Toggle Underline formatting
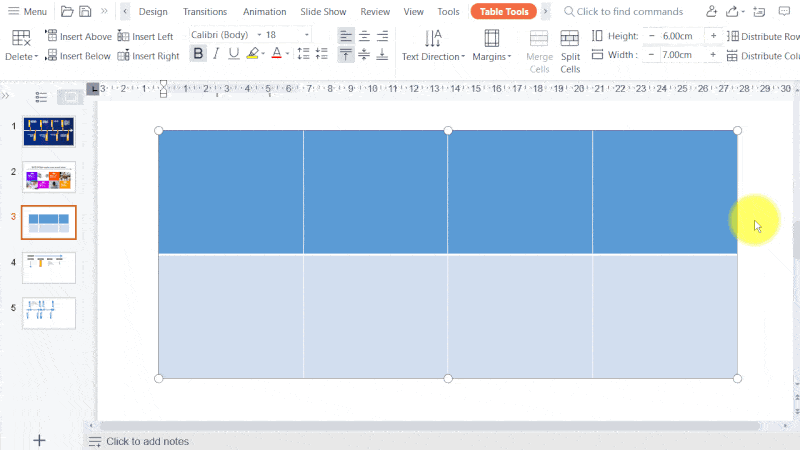 pos(234,53)
